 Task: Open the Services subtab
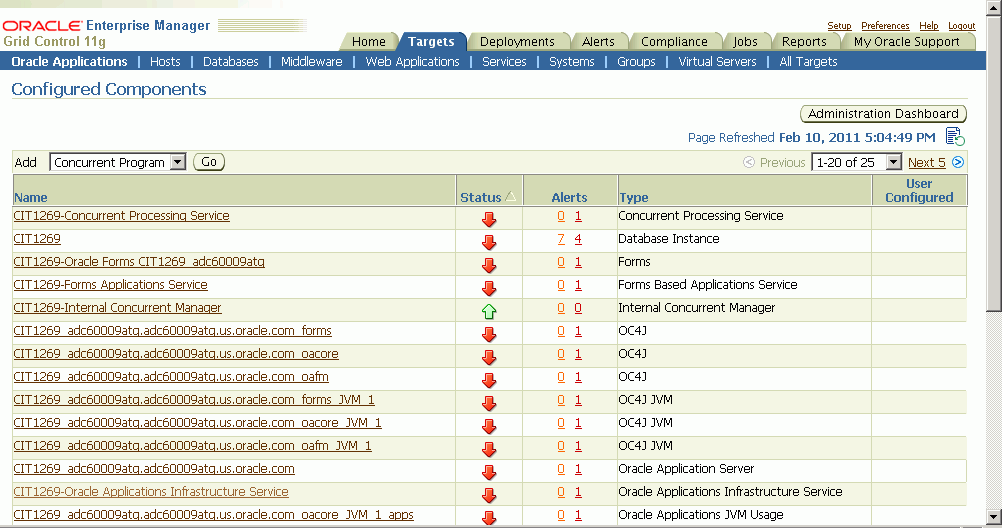tap(504, 62)
